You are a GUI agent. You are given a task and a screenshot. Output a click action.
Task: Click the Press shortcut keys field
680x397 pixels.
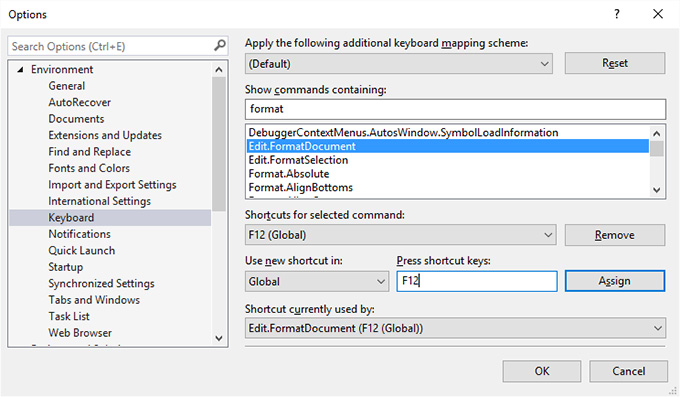click(x=477, y=281)
